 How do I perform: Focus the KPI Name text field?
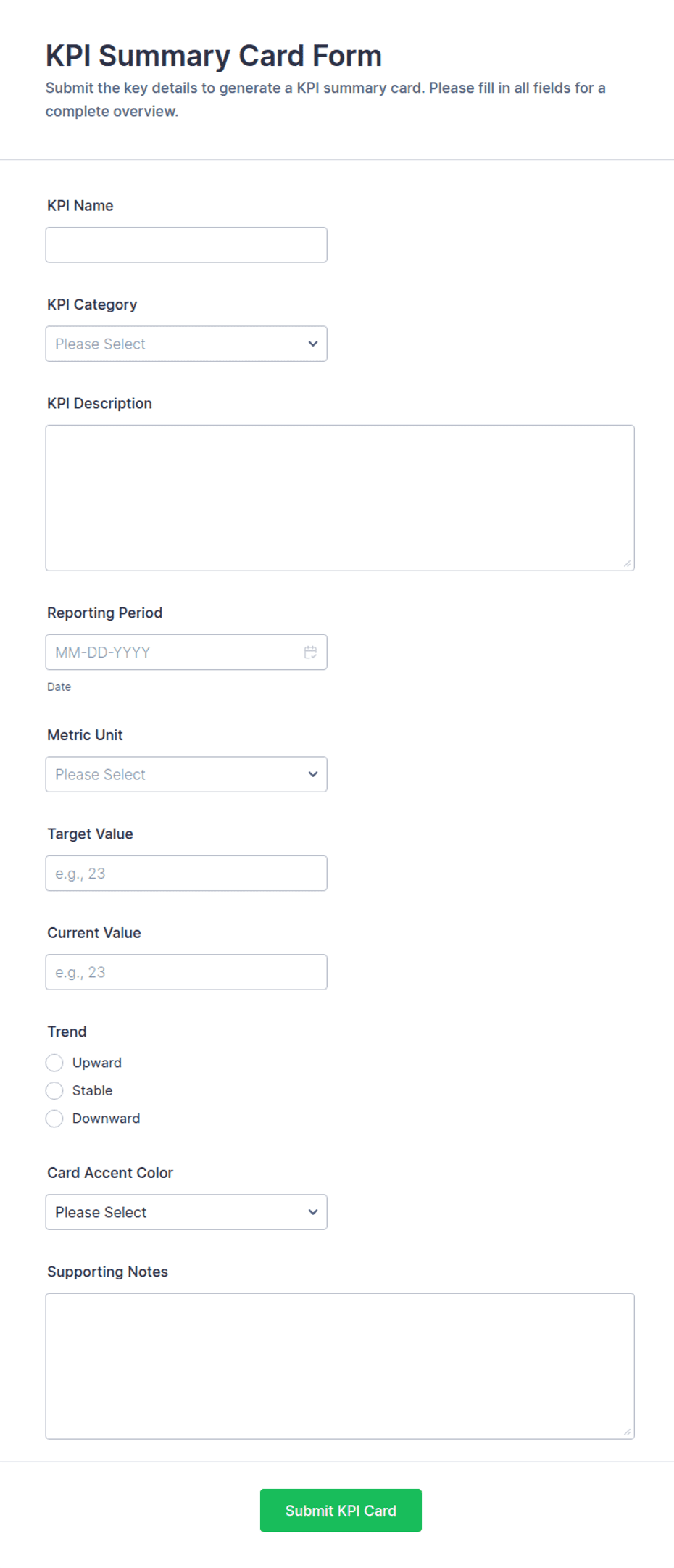(186, 245)
